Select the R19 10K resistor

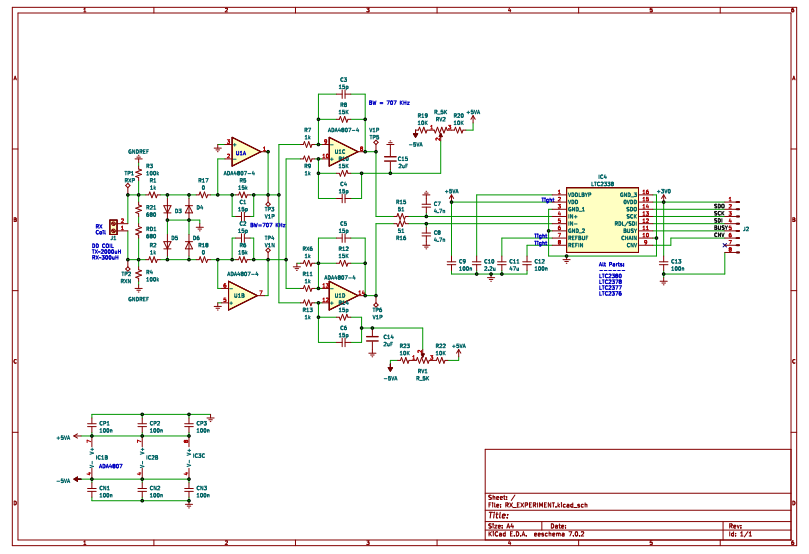(423, 130)
